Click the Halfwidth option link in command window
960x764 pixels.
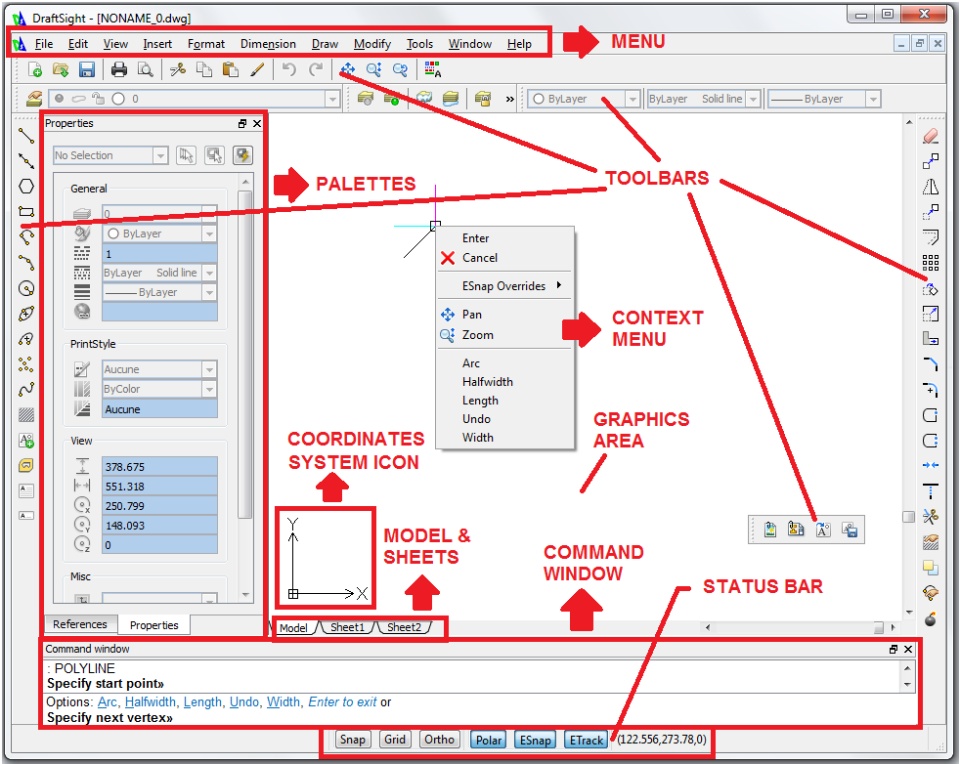[x=150, y=702]
